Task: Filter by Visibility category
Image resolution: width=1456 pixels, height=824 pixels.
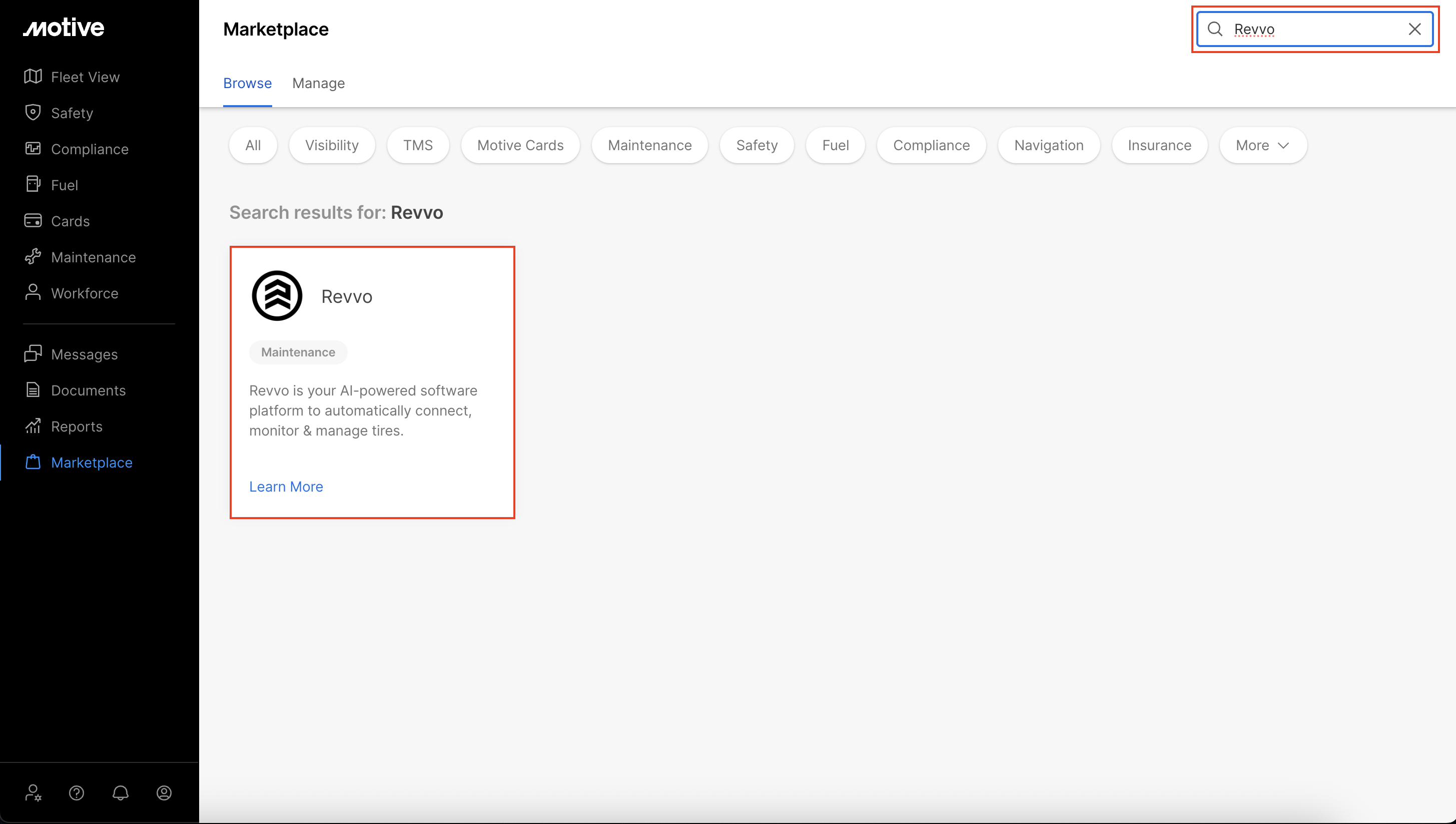Action: tap(332, 146)
